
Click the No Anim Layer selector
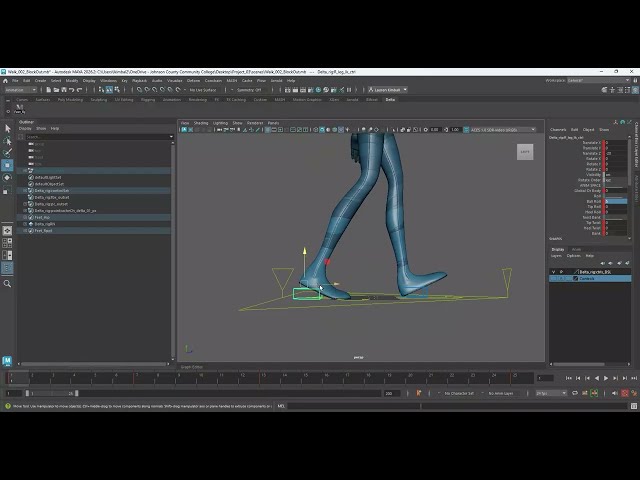(x=501, y=393)
